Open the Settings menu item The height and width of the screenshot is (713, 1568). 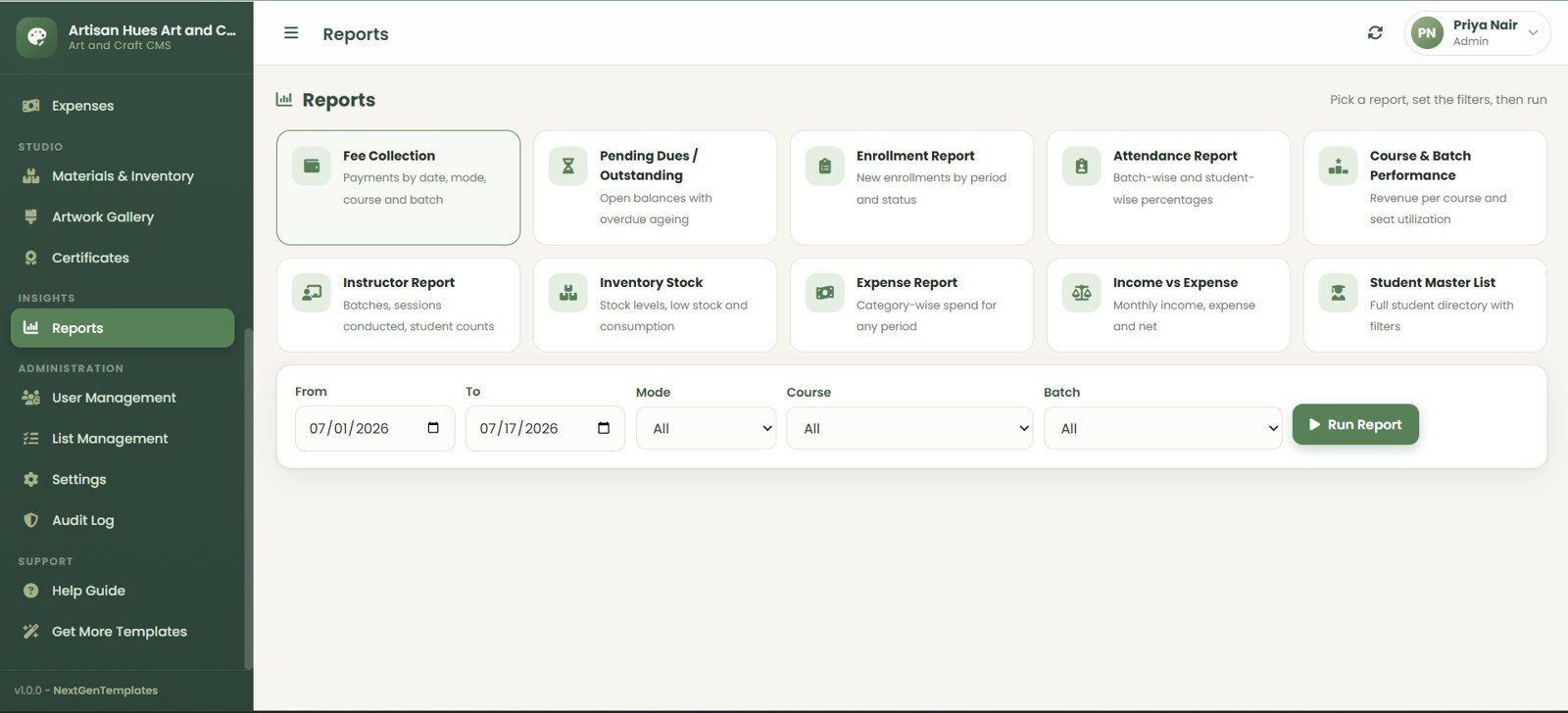[122, 480]
